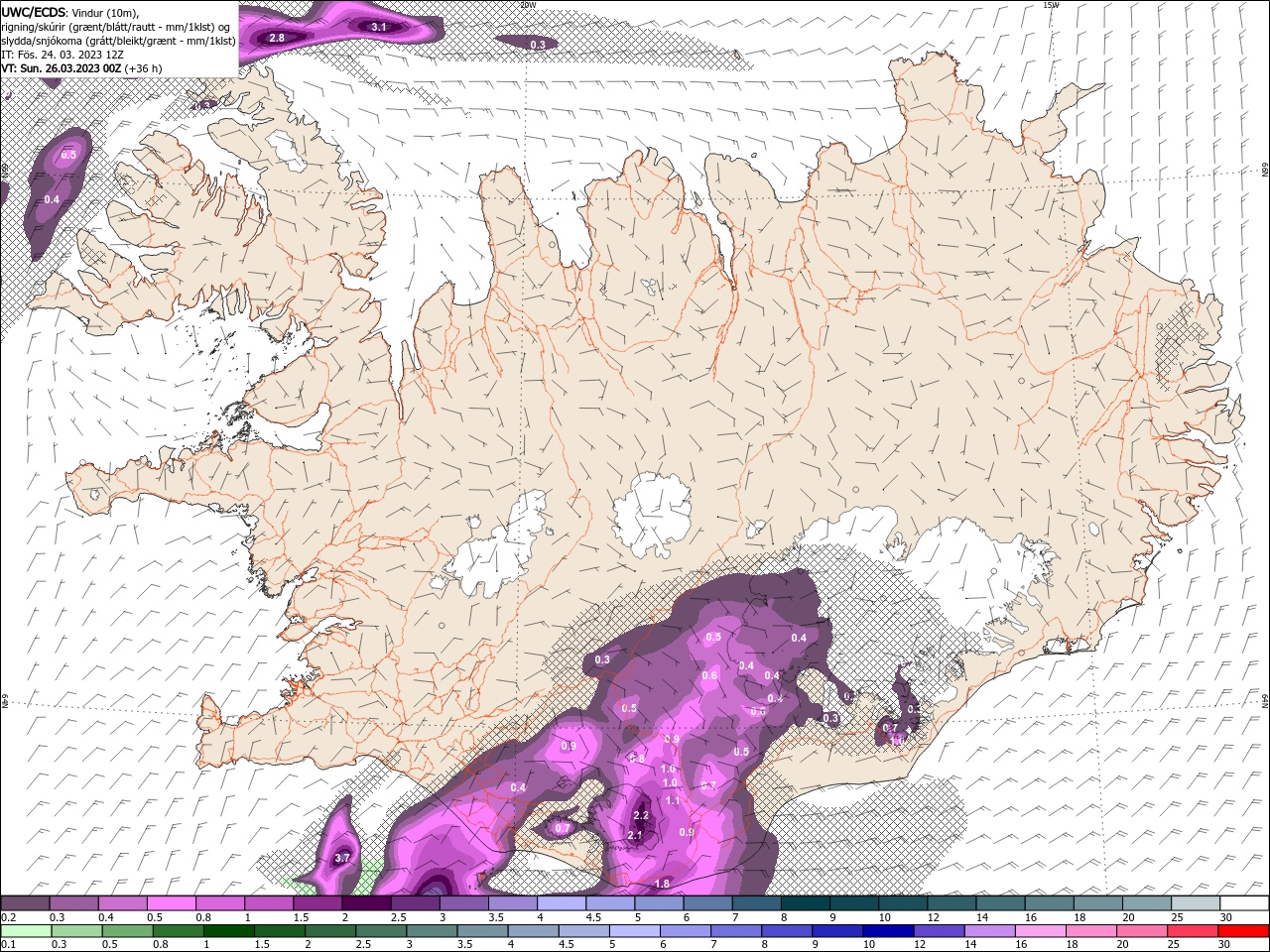Click the '3.1' snowfall value on the map
The image size is (1270, 952).
click(x=379, y=27)
